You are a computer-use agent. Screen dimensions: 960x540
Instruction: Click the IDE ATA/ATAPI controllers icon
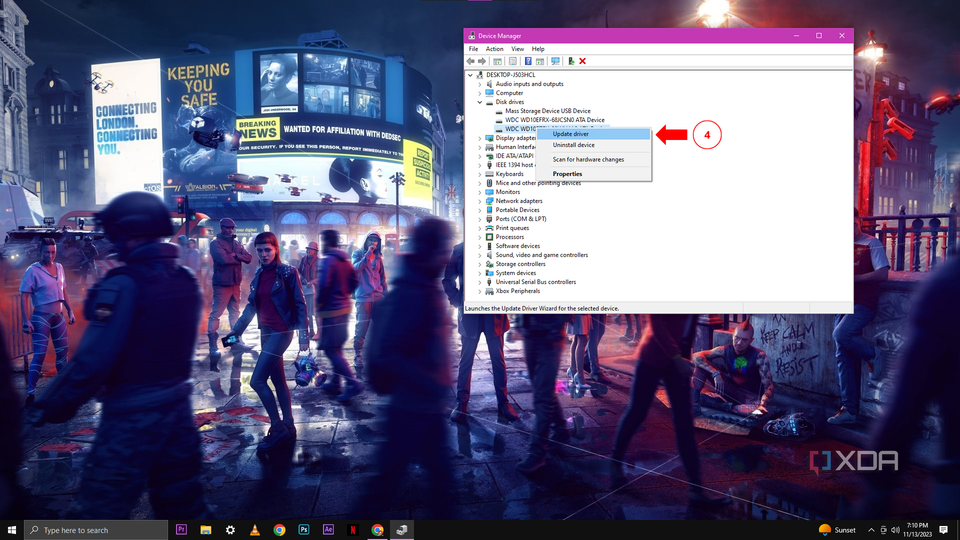pos(489,156)
